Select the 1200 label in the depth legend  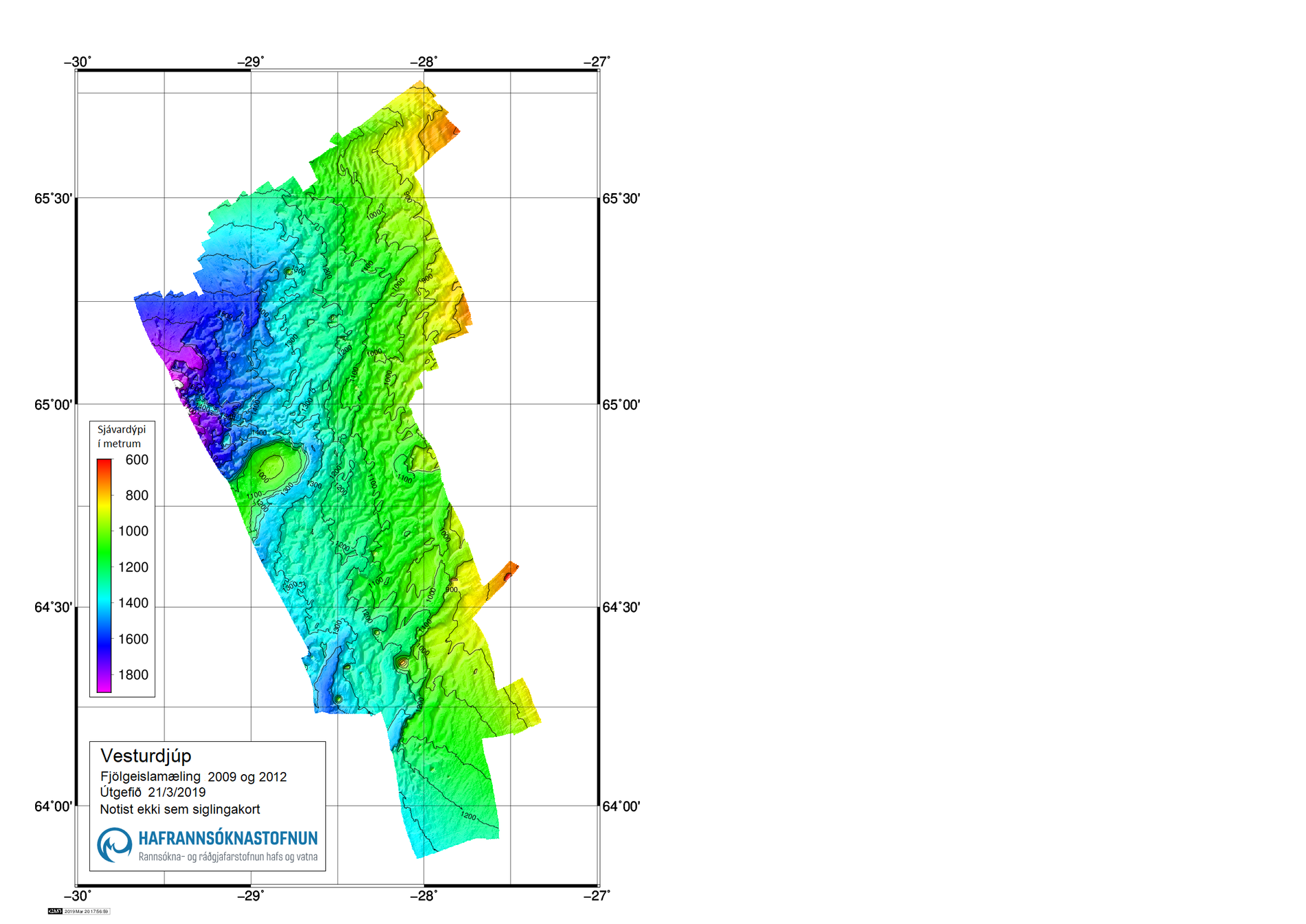pyautogui.click(x=133, y=567)
